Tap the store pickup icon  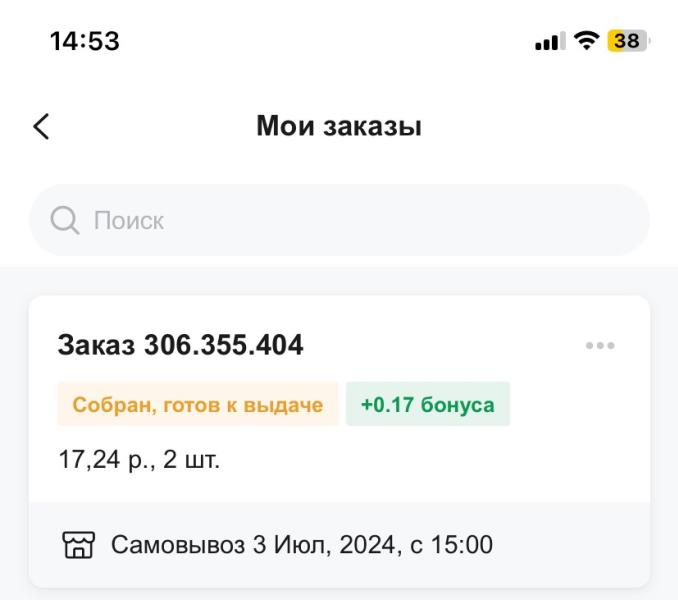[78, 545]
